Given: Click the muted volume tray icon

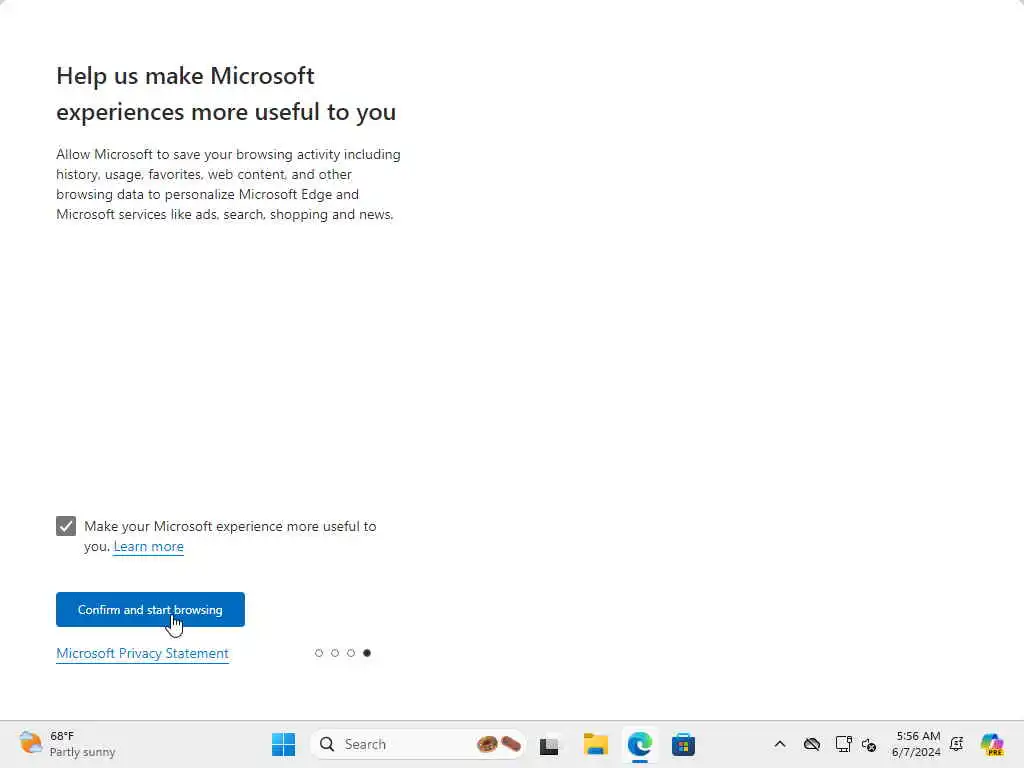Looking at the screenshot, I should pos(869,744).
